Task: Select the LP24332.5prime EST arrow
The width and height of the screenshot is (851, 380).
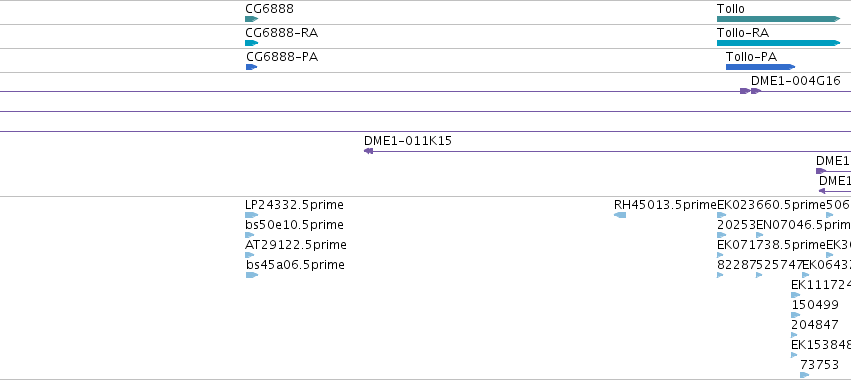Action: click(x=251, y=215)
